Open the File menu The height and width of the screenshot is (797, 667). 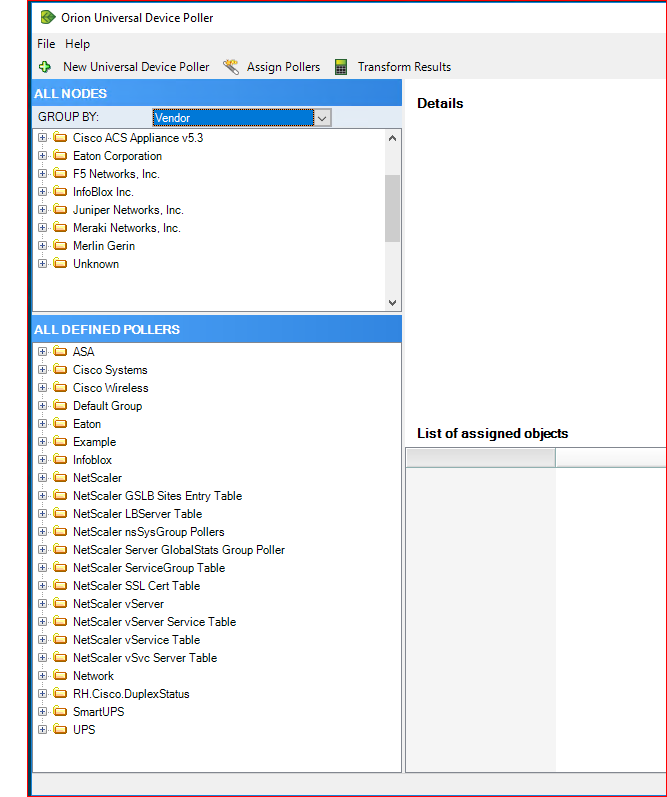[46, 44]
